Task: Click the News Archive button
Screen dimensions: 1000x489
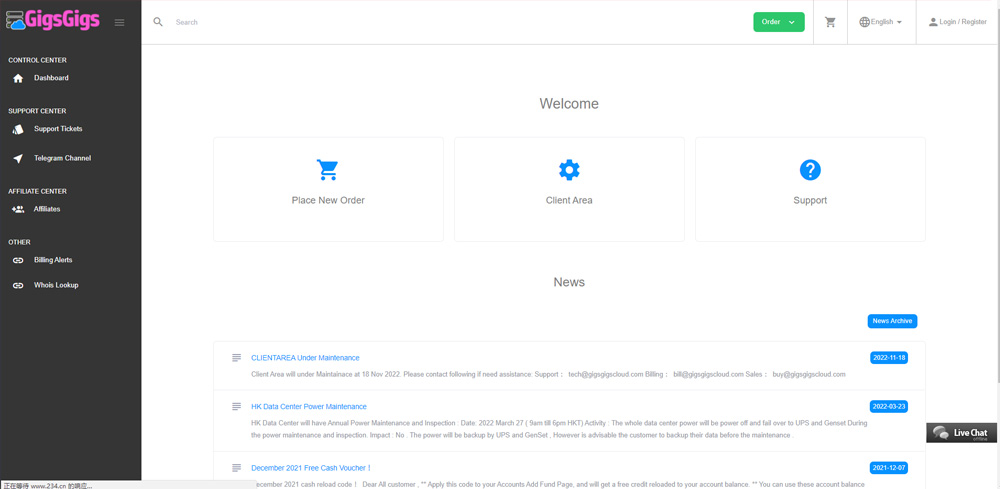Action: tap(892, 321)
